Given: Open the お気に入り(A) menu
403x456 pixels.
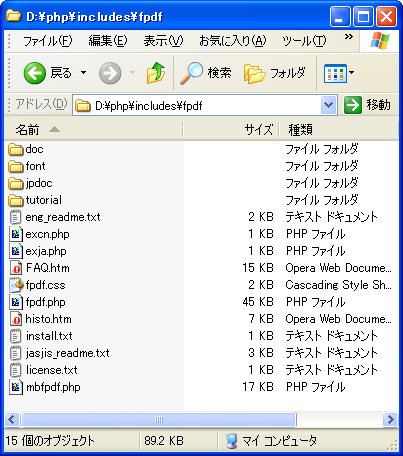Looking at the screenshot, I should 233,41.
